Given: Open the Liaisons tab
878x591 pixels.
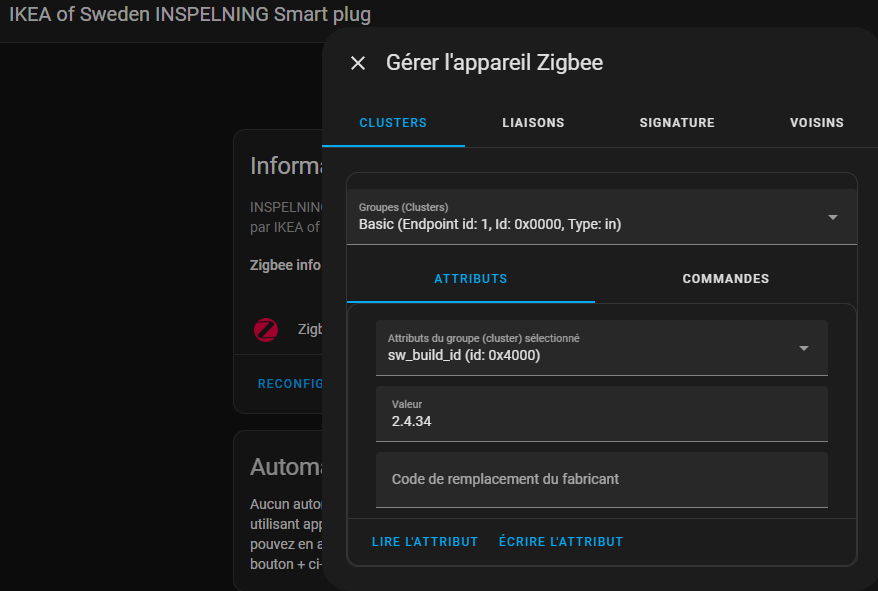Looking at the screenshot, I should coord(533,123).
